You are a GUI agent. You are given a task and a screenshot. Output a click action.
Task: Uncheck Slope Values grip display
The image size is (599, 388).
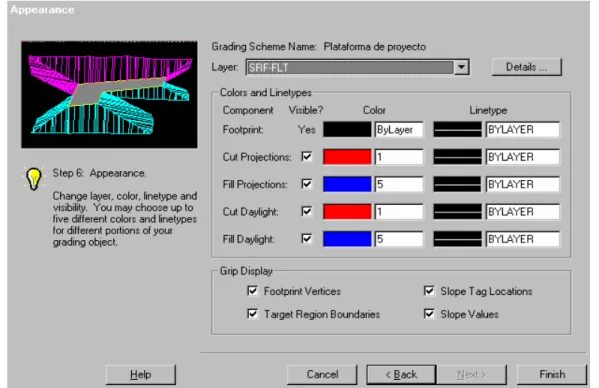(x=429, y=314)
